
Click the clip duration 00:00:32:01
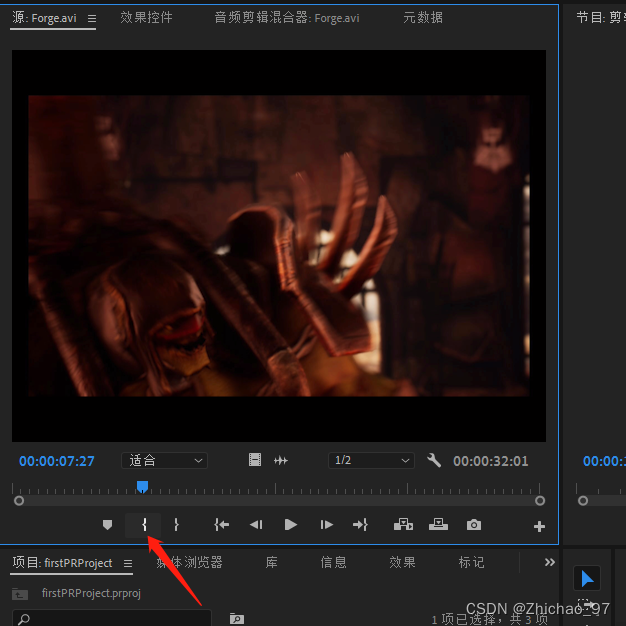(x=491, y=461)
